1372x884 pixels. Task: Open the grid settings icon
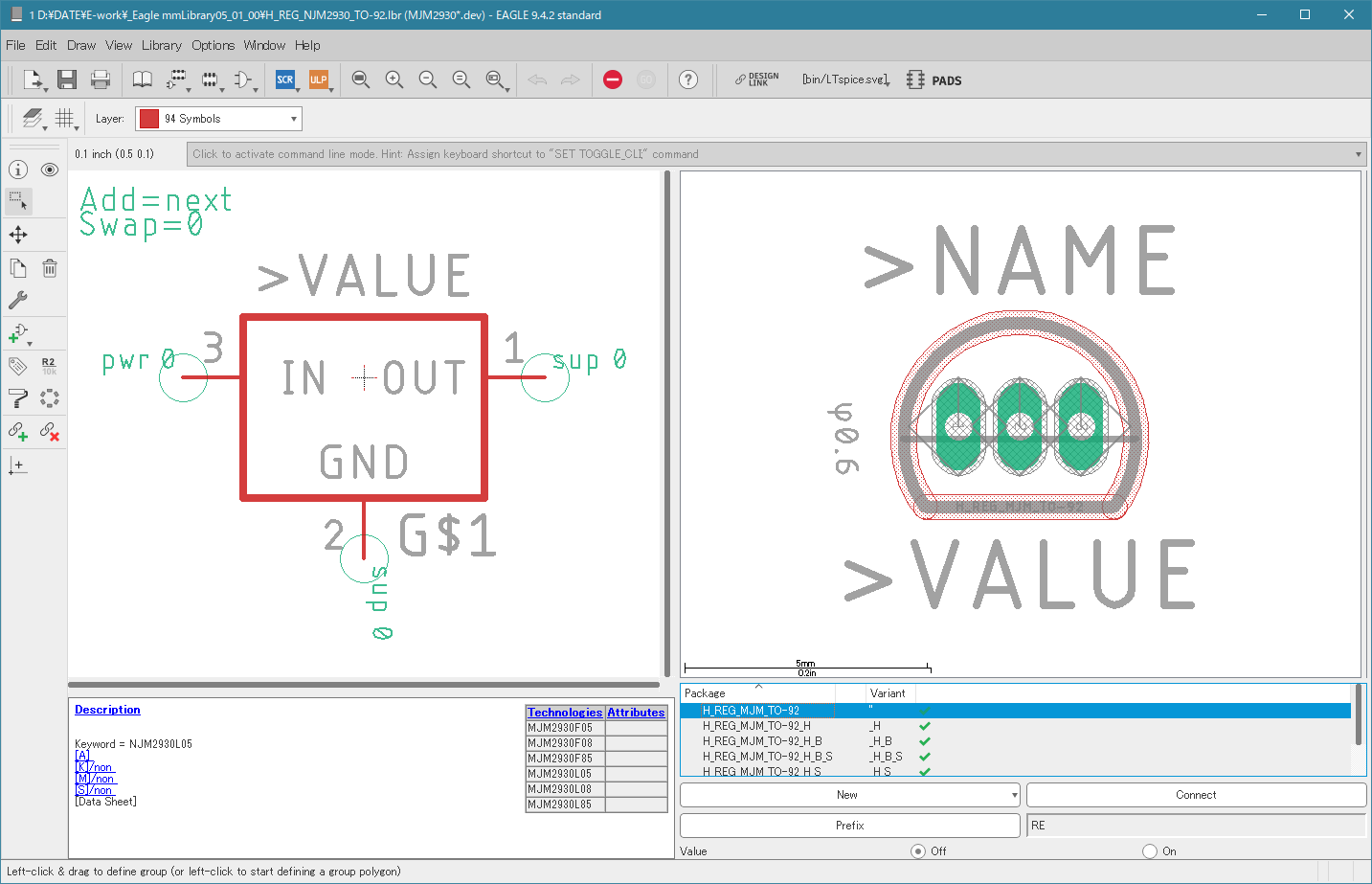tap(64, 118)
